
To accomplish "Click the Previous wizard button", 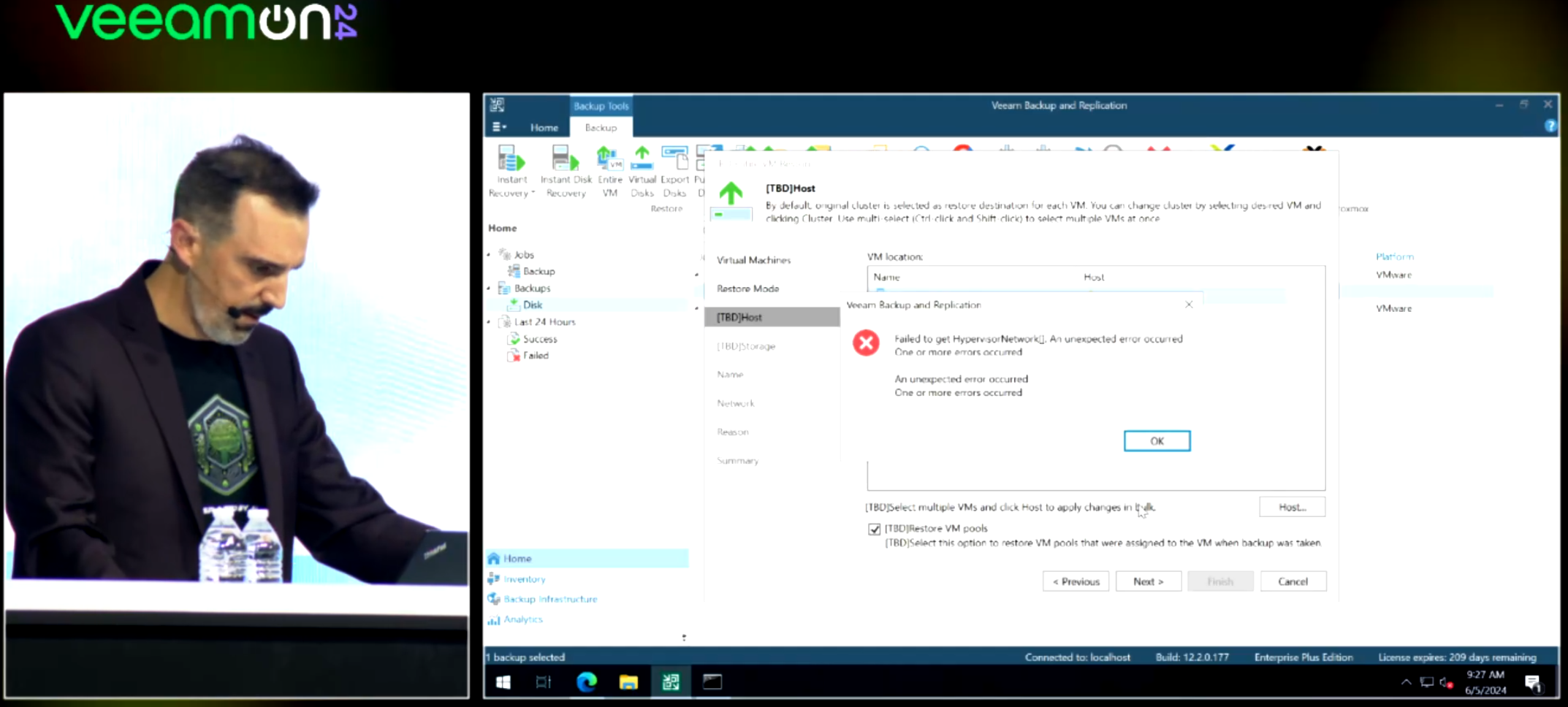I will [1076, 581].
